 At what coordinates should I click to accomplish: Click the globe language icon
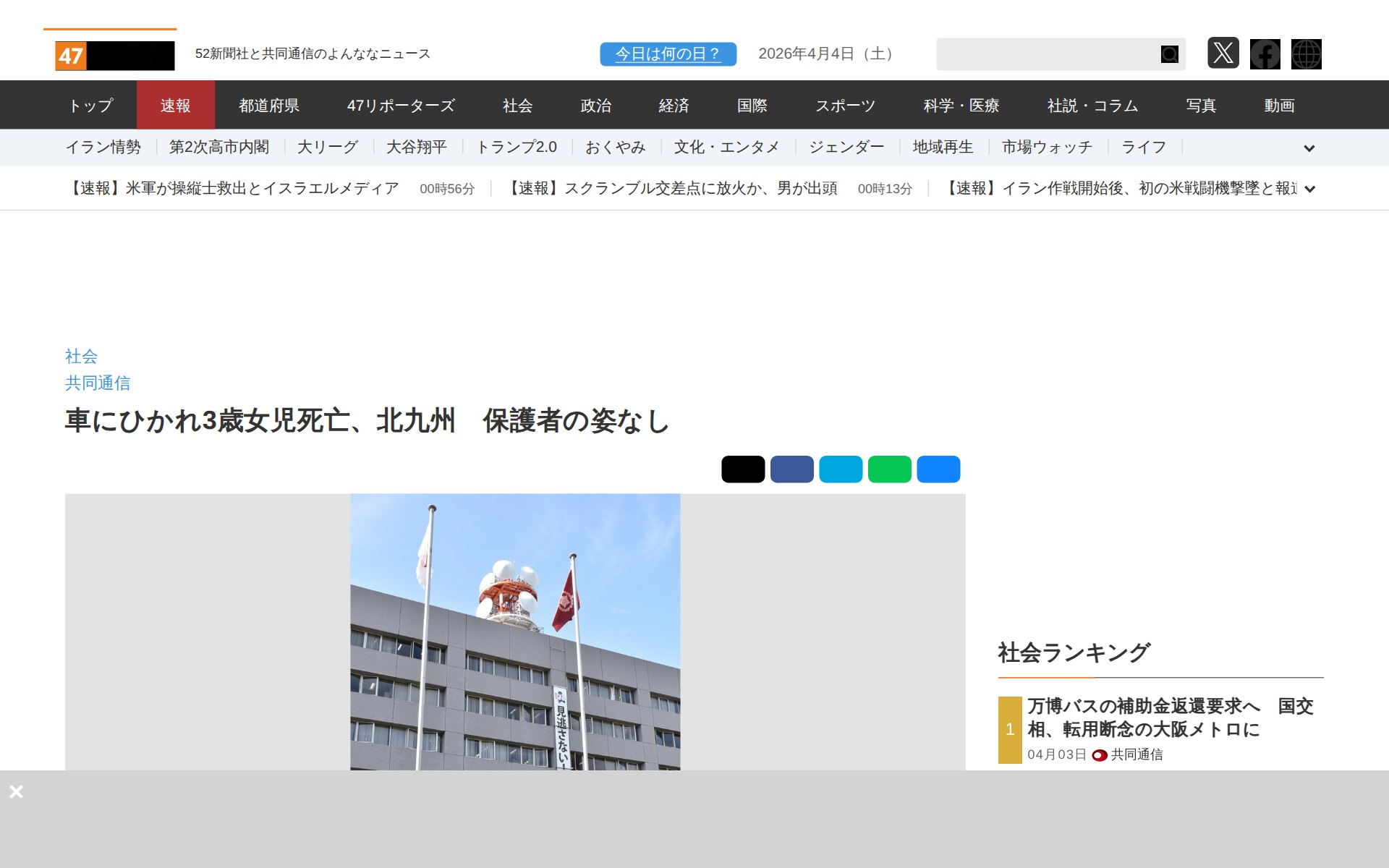coord(1306,54)
